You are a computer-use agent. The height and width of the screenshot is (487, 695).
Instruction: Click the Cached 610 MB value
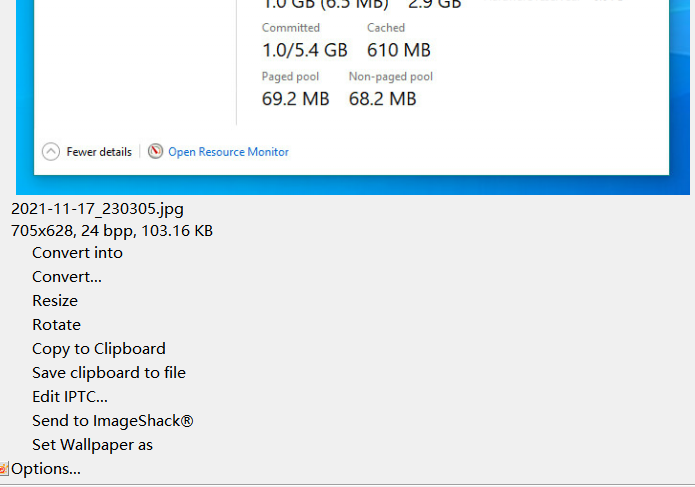click(x=398, y=50)
